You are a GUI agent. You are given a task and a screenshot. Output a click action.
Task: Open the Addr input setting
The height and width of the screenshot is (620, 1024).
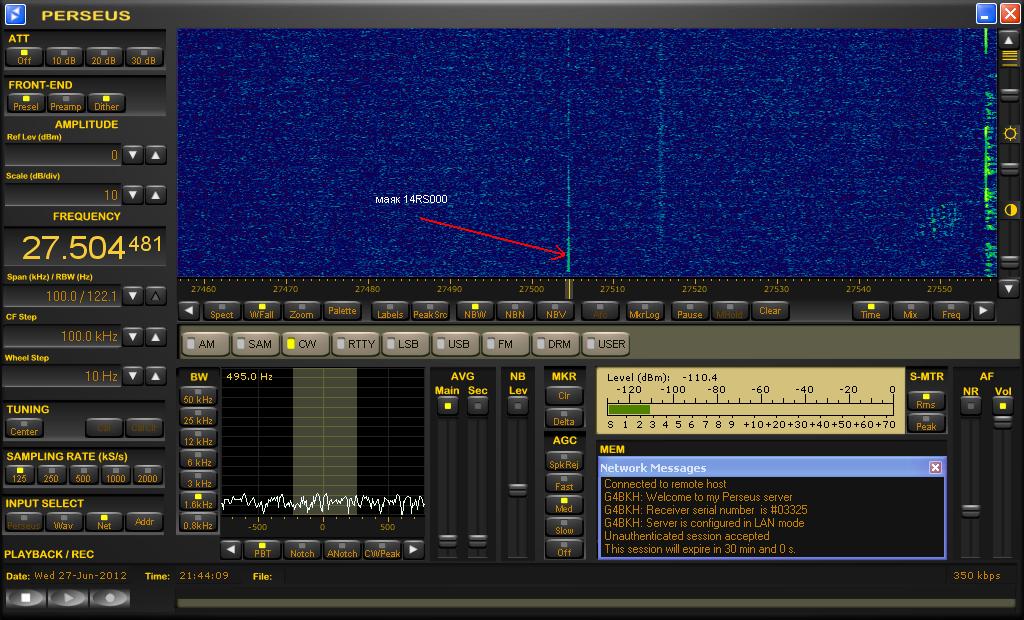(144, 521)
